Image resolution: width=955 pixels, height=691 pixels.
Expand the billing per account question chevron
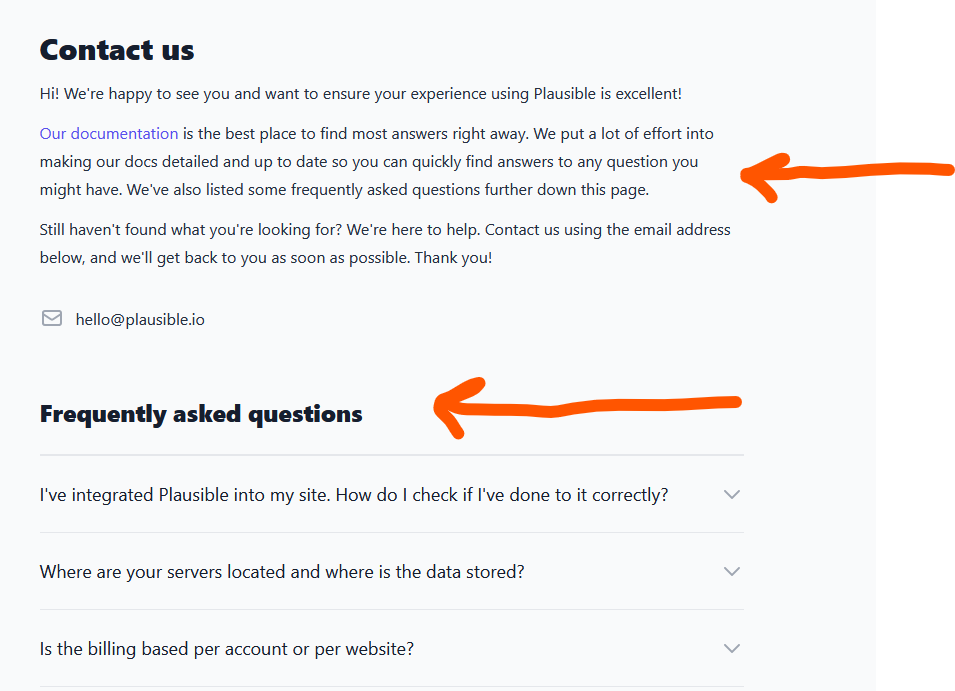732,648
